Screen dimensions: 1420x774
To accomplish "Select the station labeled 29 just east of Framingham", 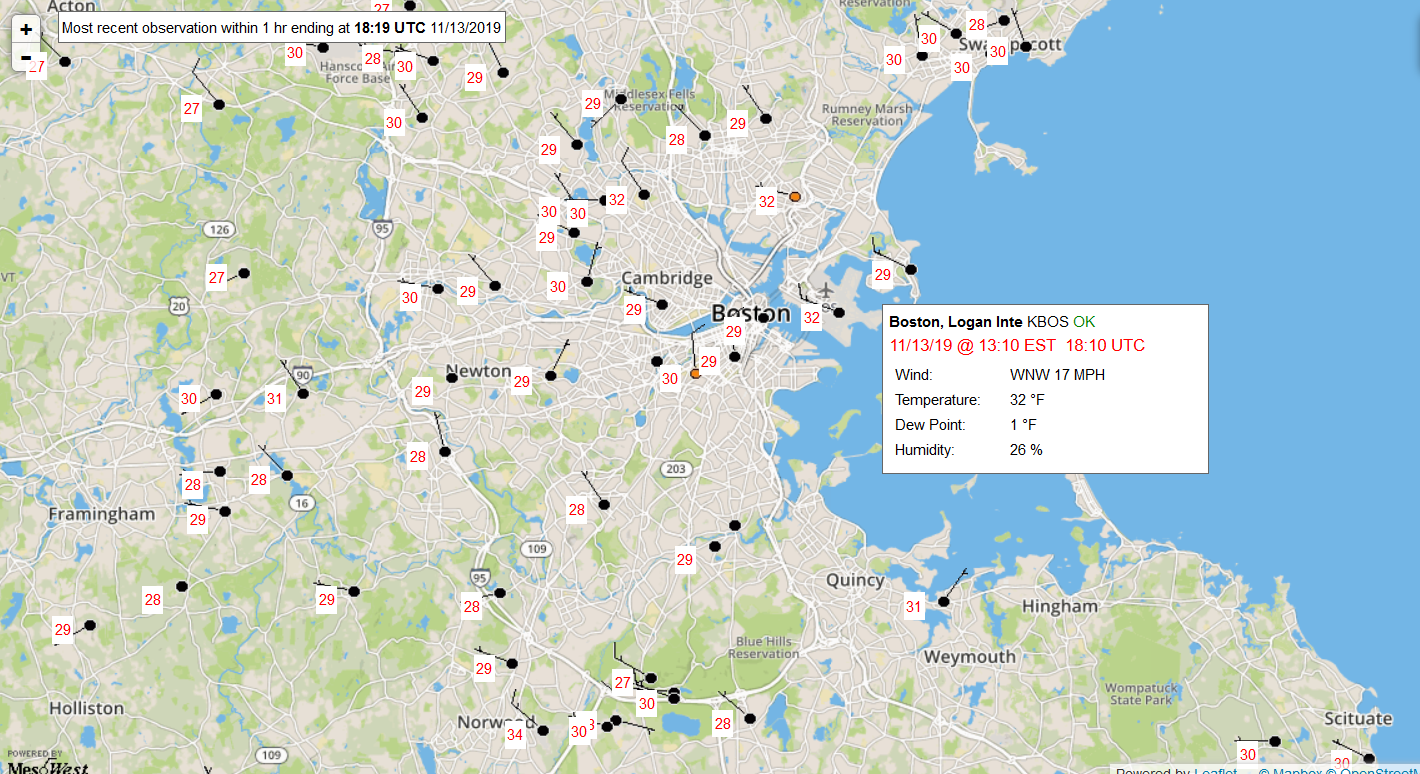I will click(x=225, y=511).
